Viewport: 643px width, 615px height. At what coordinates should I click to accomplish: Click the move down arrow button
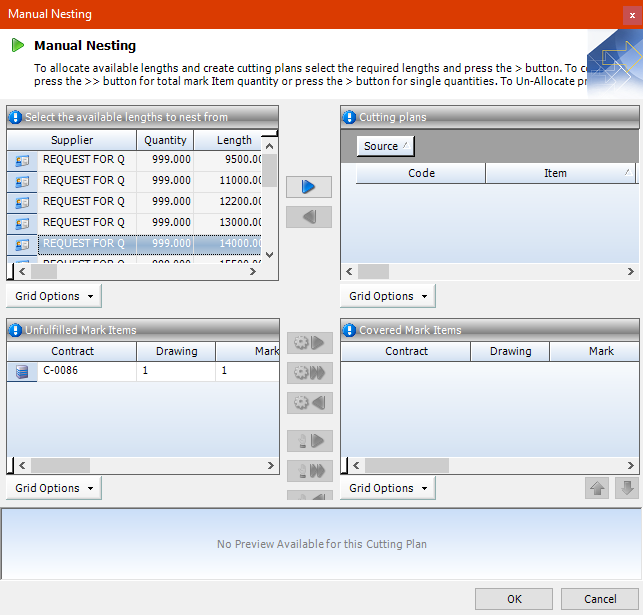[x=627, y=488]
